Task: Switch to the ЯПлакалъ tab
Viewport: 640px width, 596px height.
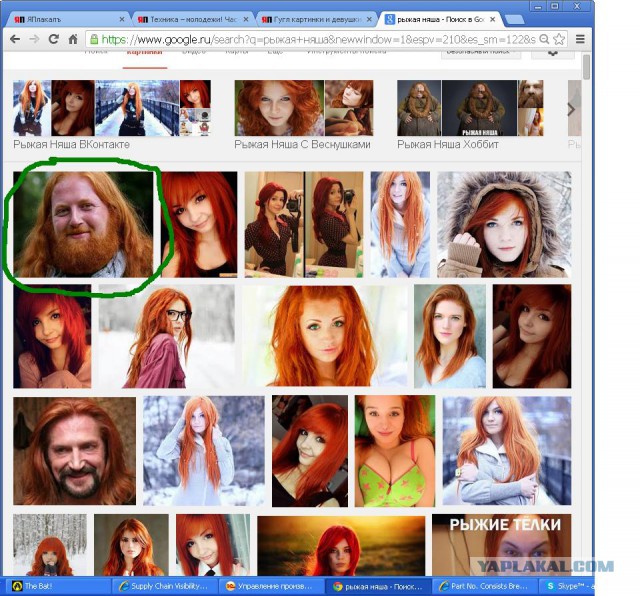Action: pyautogui.click(x=67, y=19)
